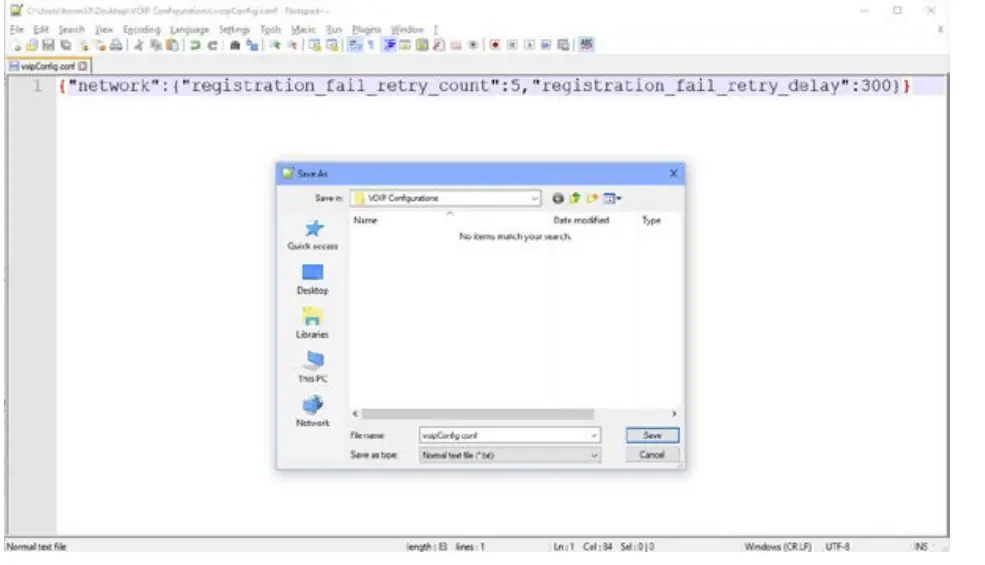985x565 pixels.
Task: Click the Save button in dialog
Action: point(652,436)
